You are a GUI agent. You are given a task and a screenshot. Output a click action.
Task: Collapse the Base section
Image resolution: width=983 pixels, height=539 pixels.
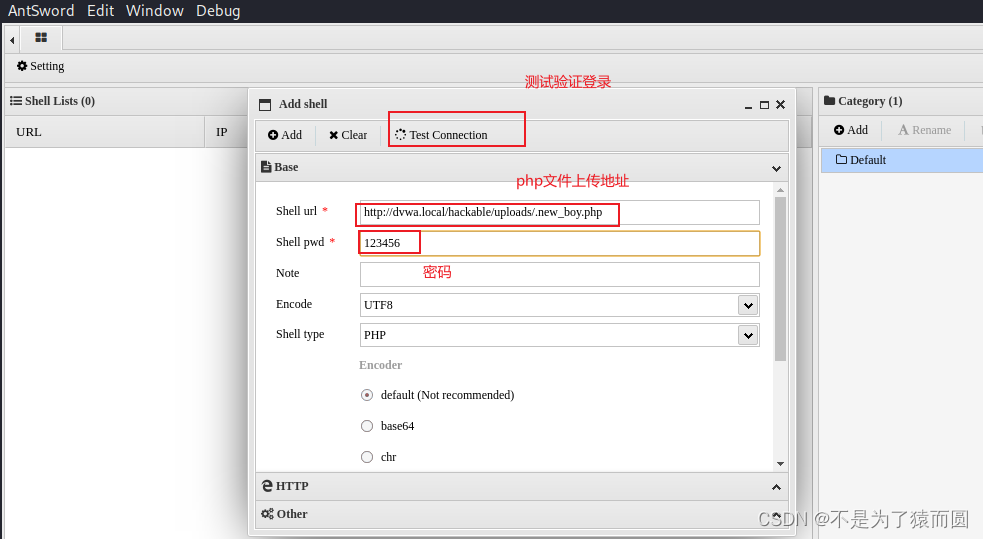(776, 168)
